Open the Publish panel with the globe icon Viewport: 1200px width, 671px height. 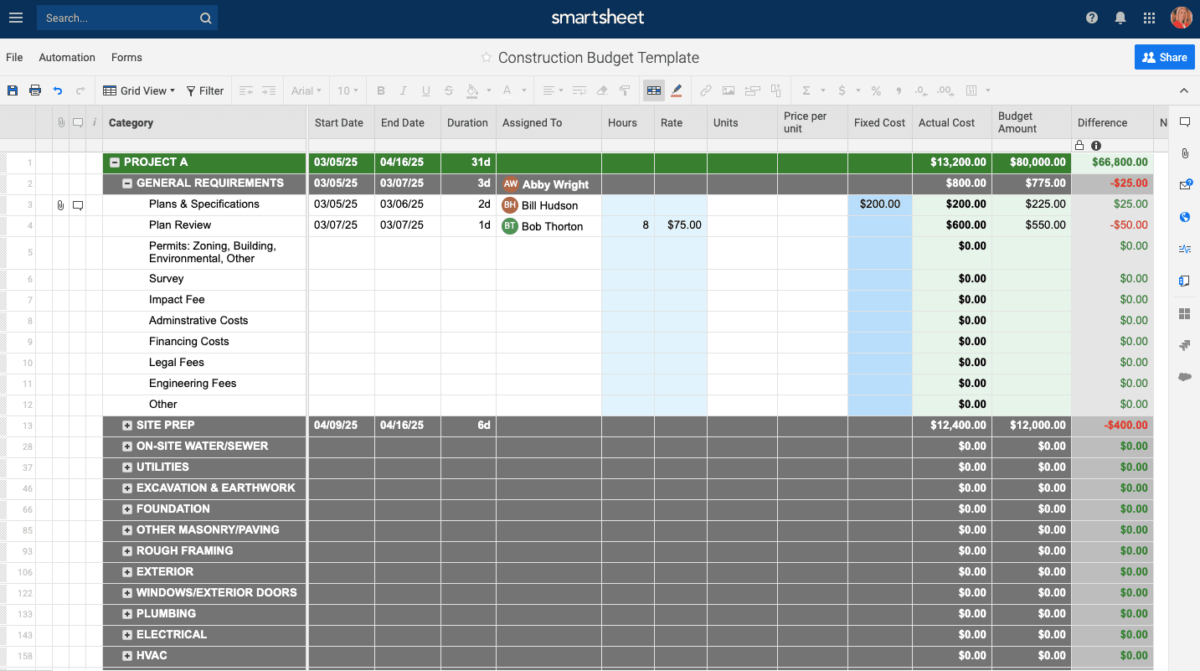[1185, 216]
